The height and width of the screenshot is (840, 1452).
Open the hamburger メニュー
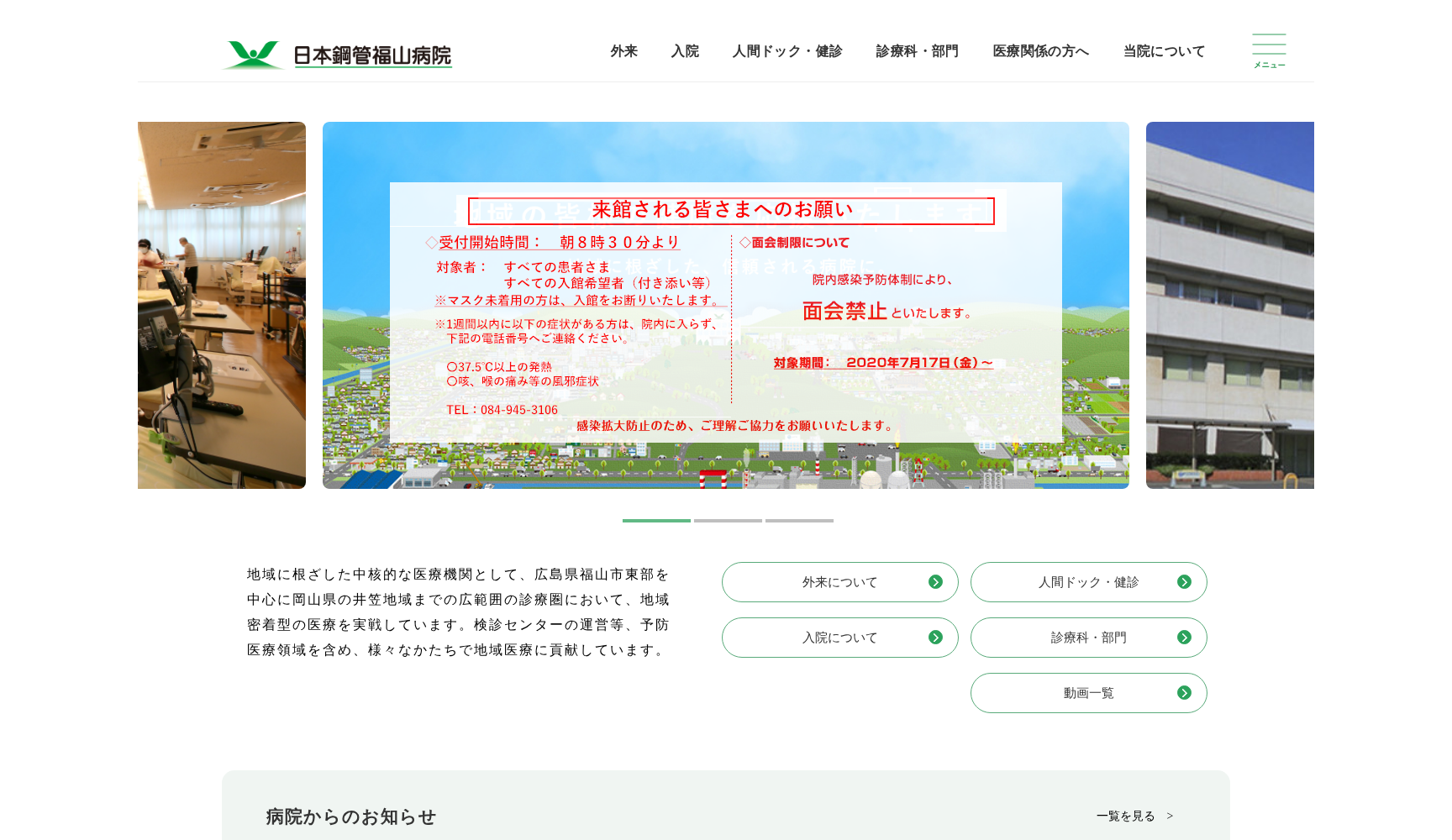[x=1267, y=50]
